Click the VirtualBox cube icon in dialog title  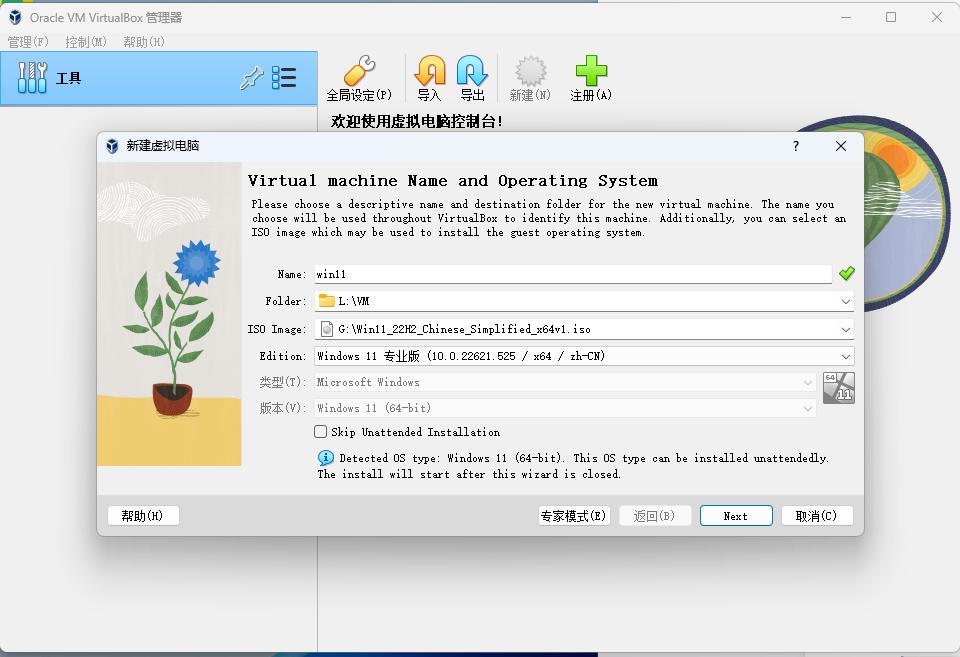(112, 146)
